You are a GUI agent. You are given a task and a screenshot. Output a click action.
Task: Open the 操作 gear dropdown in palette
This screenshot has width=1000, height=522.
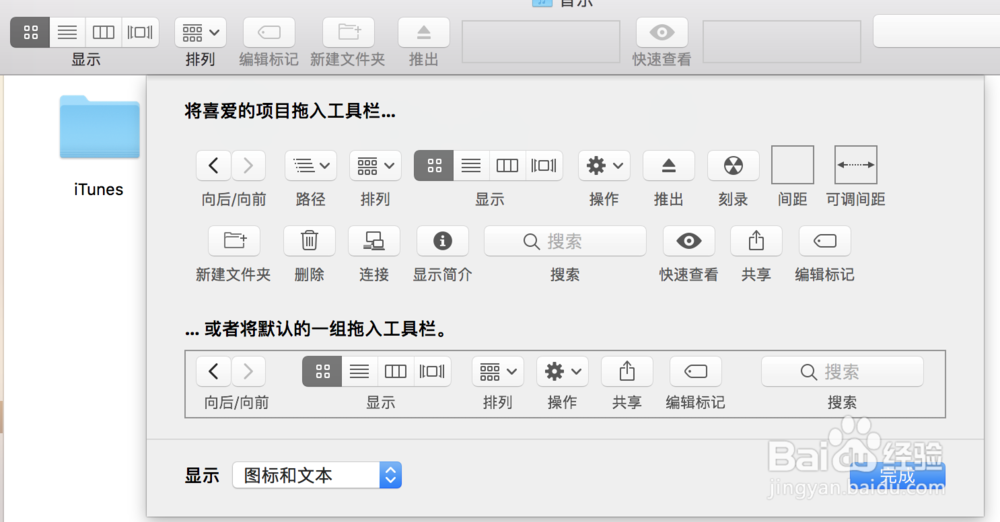tap(604, 166)
